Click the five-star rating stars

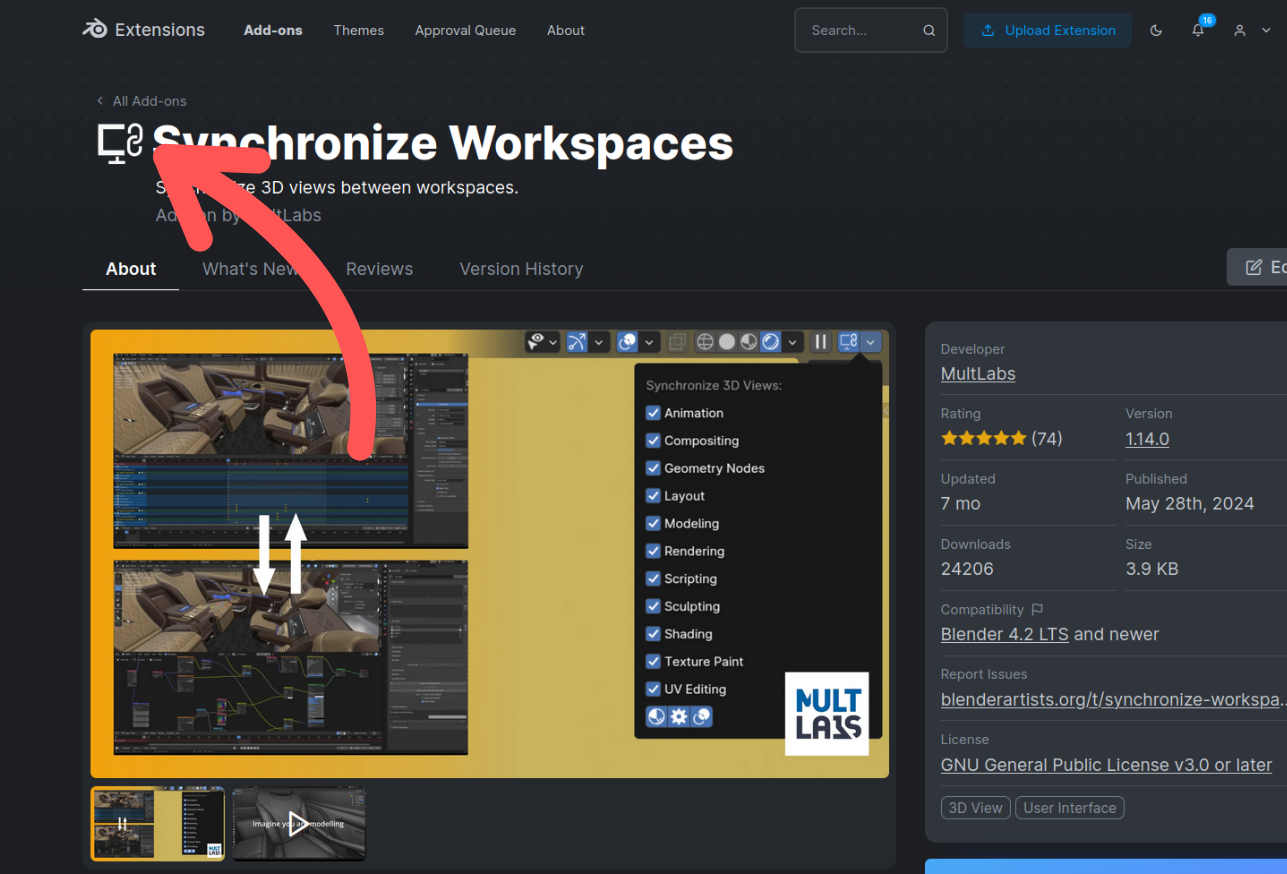(x=983, y=438)
